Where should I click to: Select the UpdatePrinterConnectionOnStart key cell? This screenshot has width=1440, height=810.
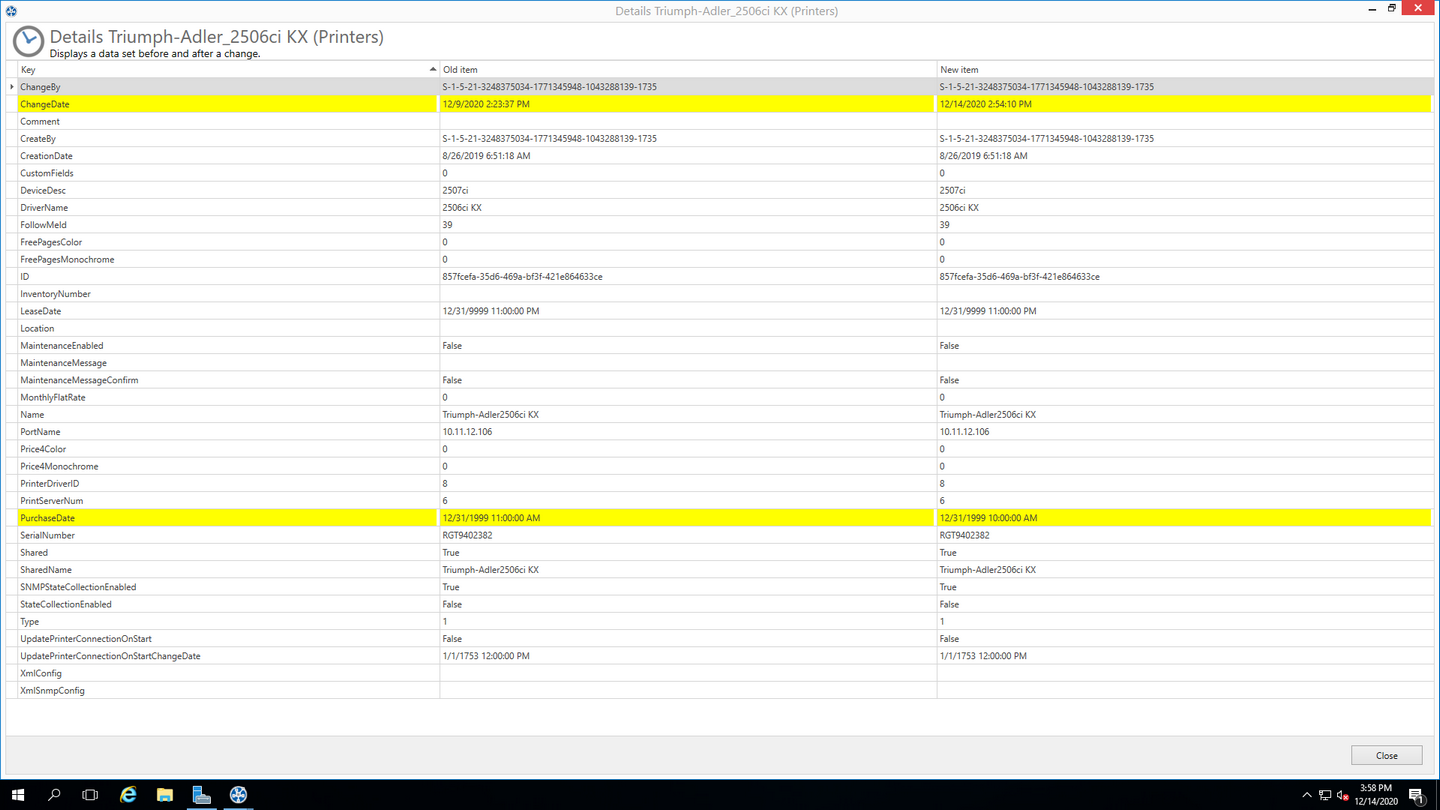(x=228, y=639)
